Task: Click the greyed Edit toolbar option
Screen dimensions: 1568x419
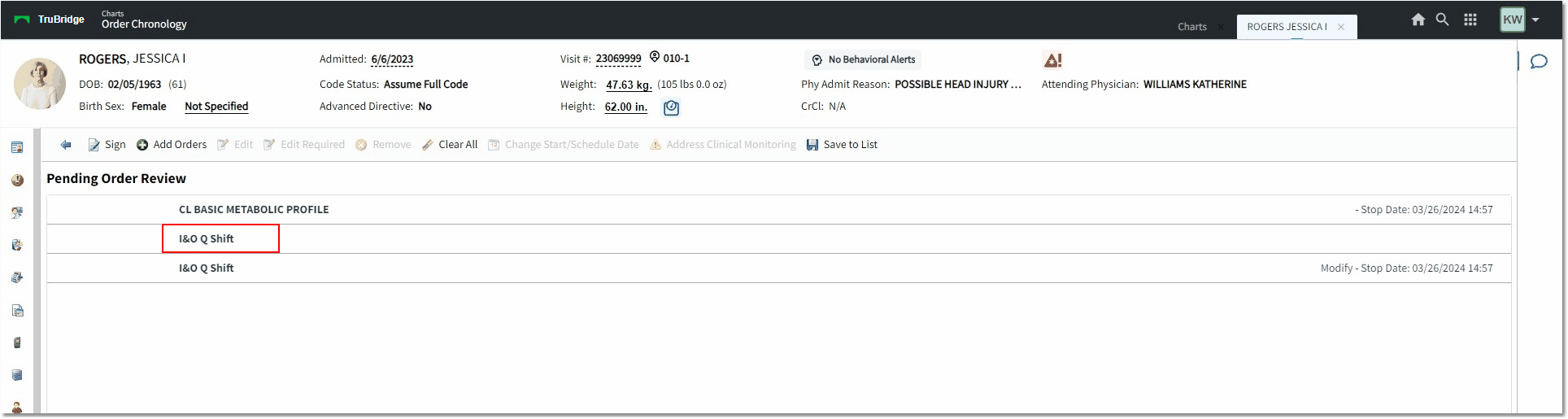Action: click(235, 145)
